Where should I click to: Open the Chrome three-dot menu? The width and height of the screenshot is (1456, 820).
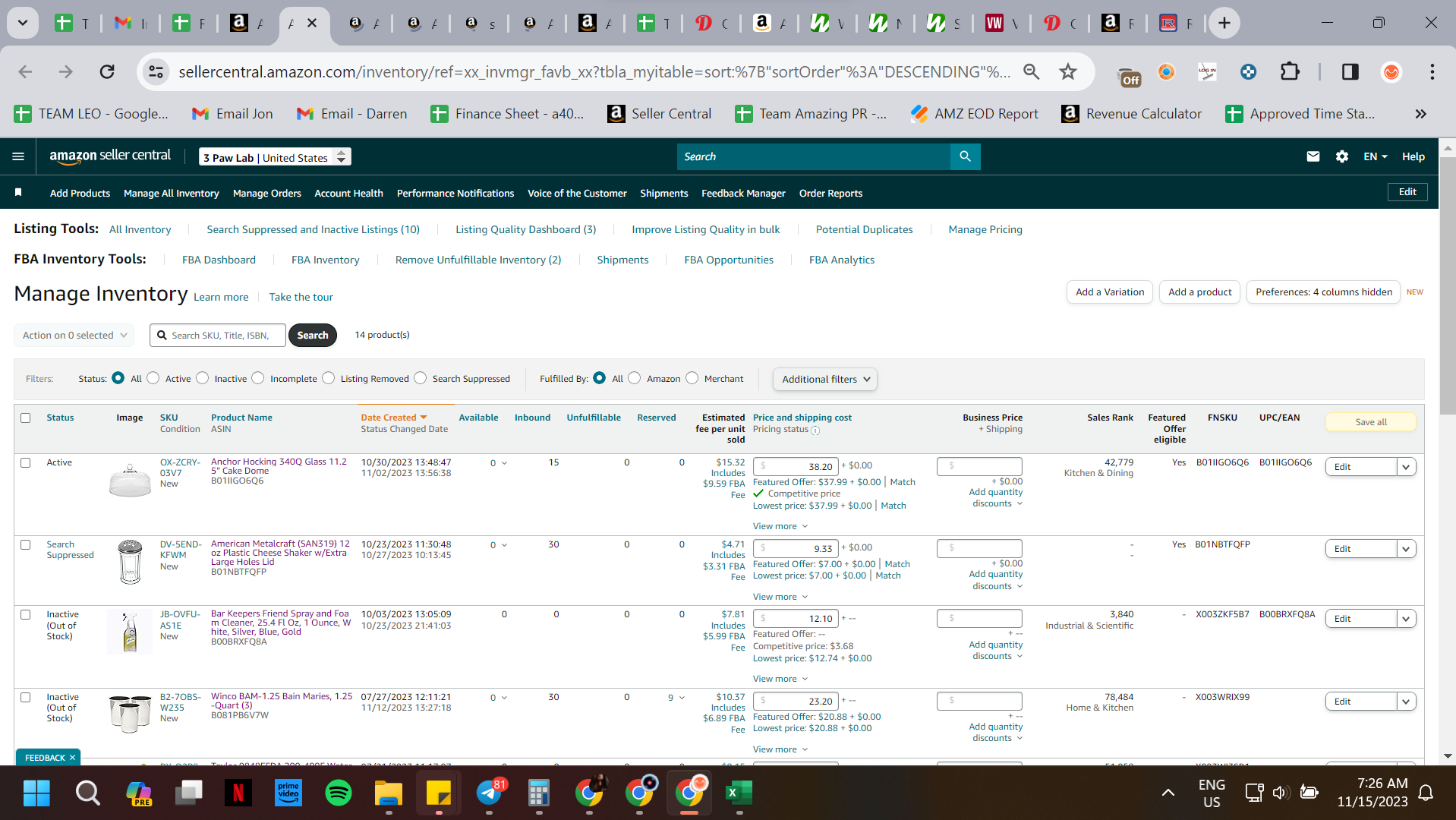click(x=1432, y=71)
